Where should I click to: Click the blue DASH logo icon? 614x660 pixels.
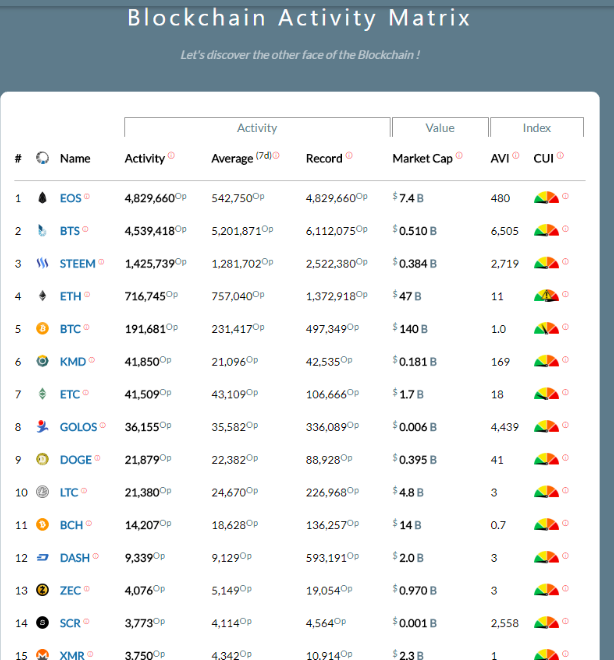(42, 558)
